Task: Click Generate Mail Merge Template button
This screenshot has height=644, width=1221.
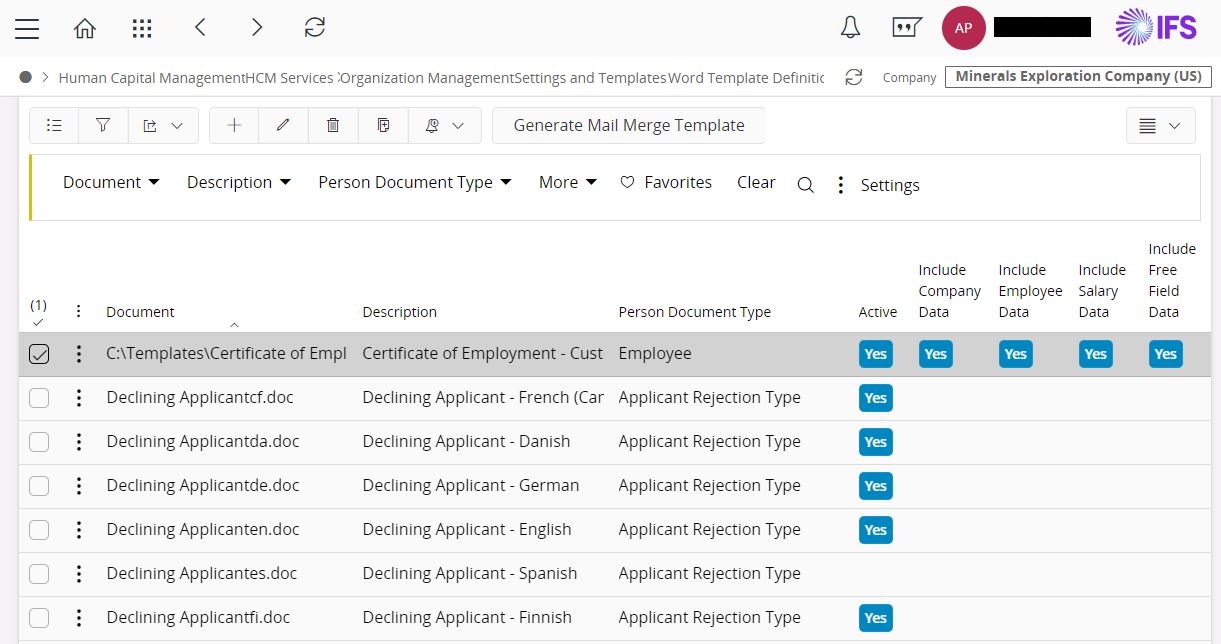Action: [628, 125]
